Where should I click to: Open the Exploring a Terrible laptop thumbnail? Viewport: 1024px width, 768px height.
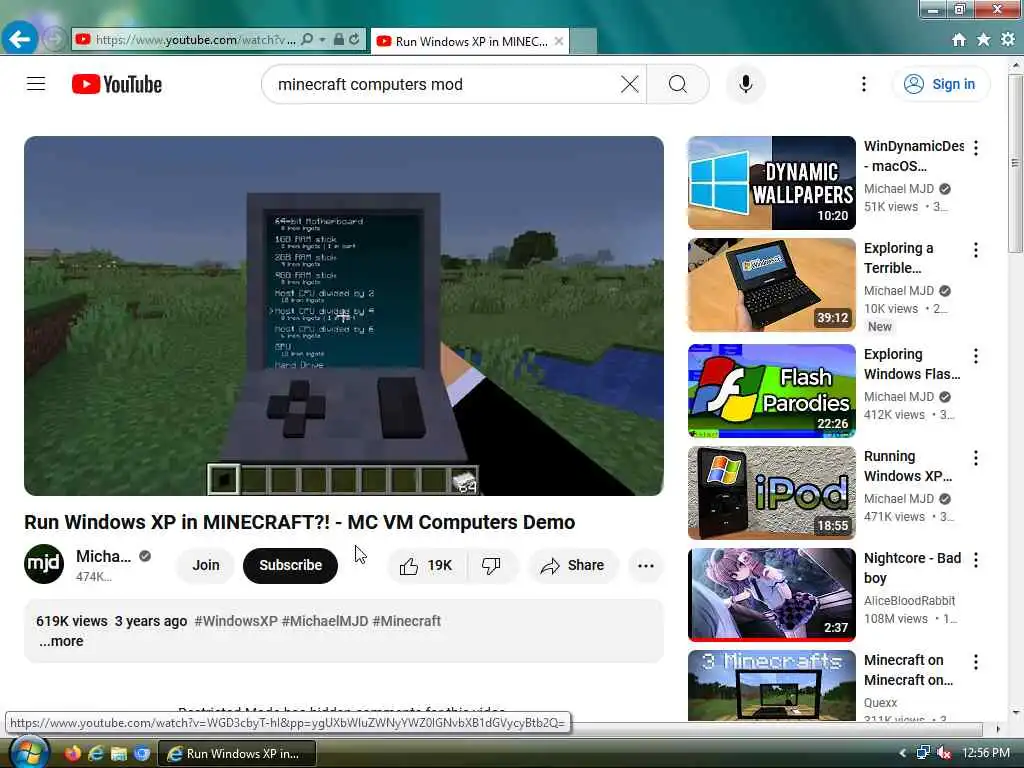click(771, 285)
